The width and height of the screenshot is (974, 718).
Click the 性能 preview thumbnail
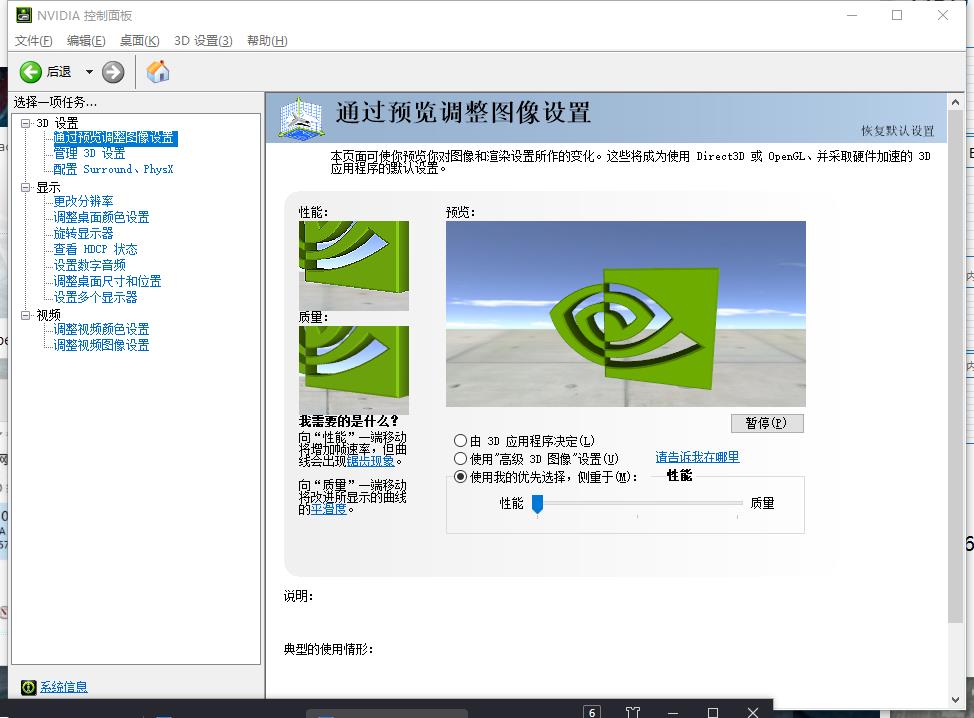(x=353, y=265)
